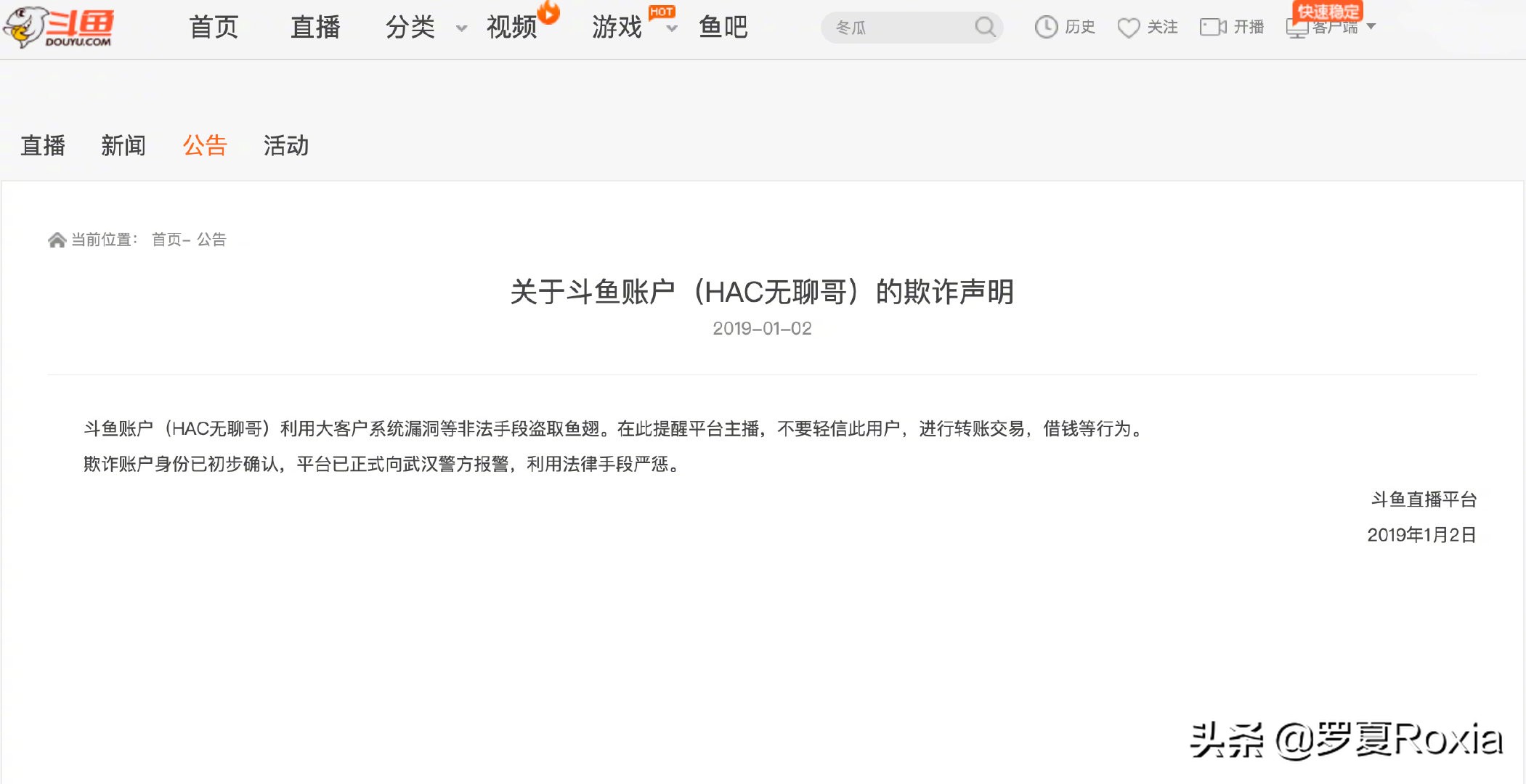Click the clock history icon
Viewport: 1526px width, 784px height.
click(1046, 28)
